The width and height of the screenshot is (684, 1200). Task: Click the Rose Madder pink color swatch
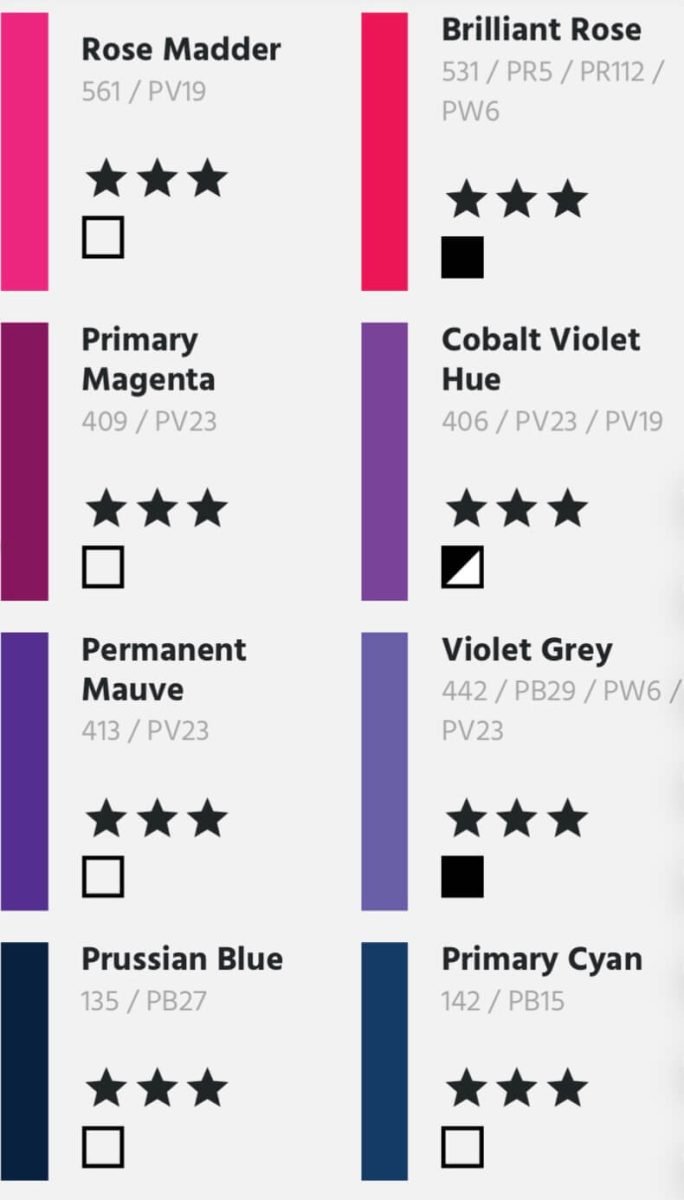coord(24,150)
